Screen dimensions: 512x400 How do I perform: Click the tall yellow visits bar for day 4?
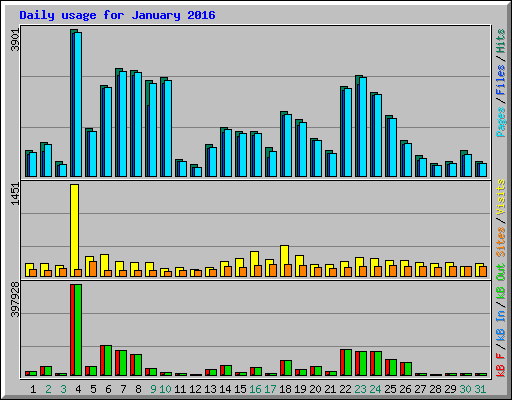click(75, 230)
